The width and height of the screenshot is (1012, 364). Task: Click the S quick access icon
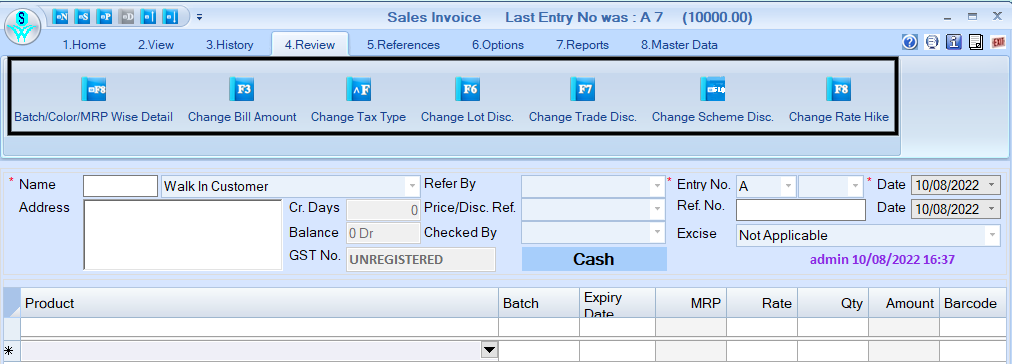[83, 17]
